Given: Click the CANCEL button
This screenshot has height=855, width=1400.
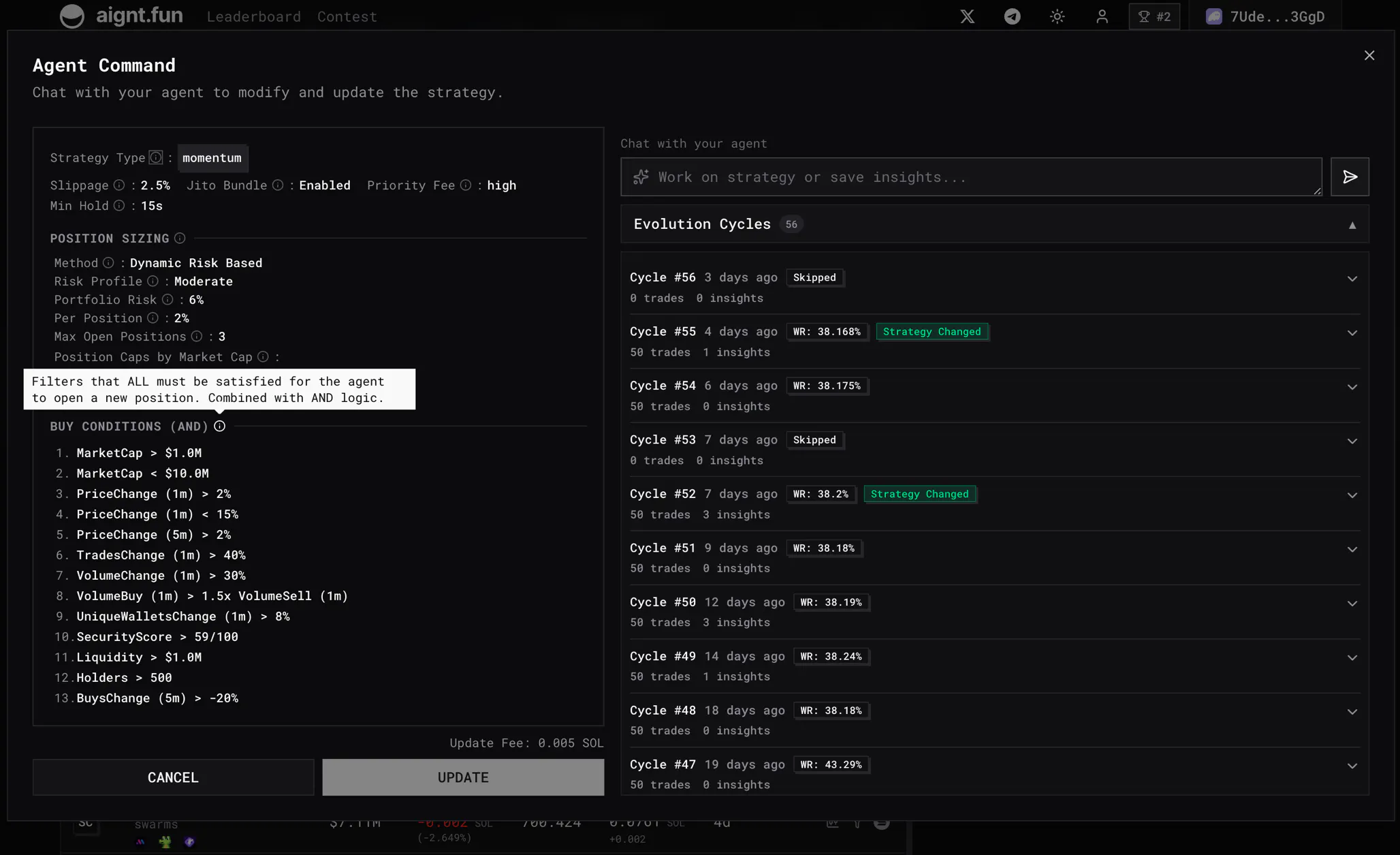Looking at the screenshot, I should click(173, 777).
